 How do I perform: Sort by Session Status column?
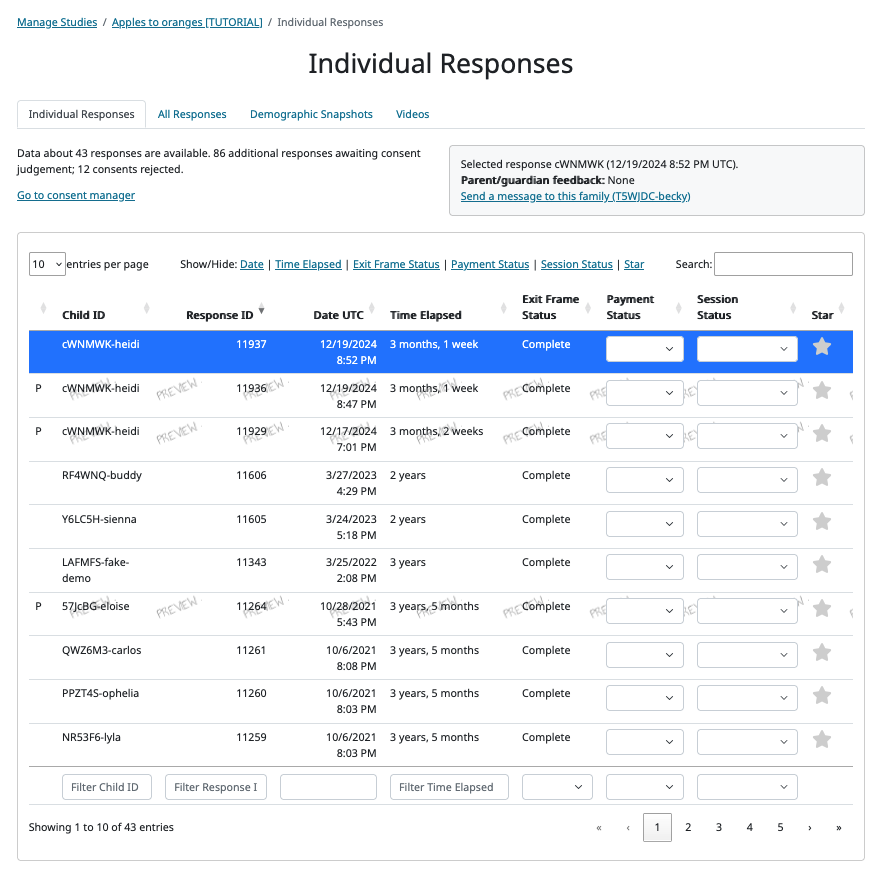coord(717,307)
